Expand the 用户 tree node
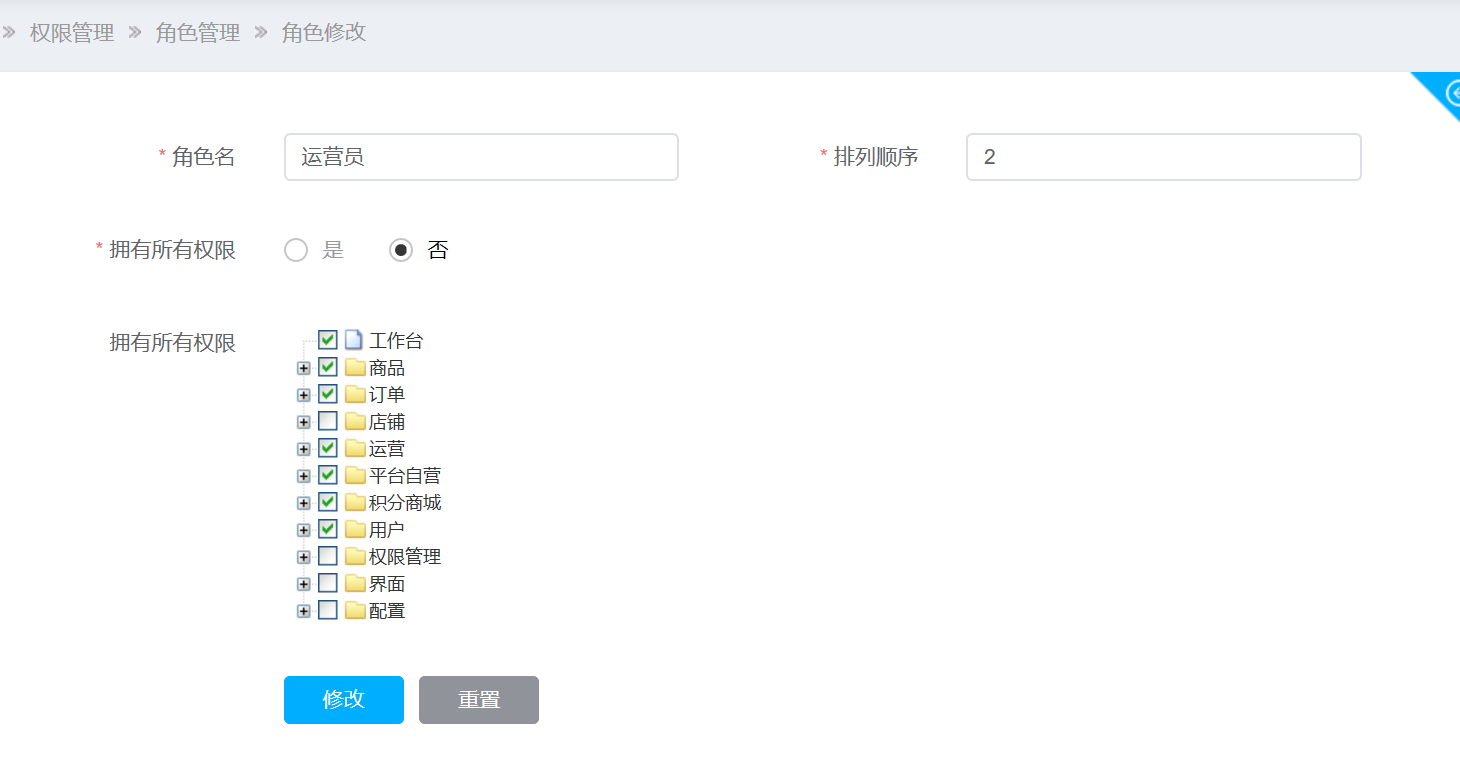The height and width of the screenshot is (766, 1460). pos(304,530)
